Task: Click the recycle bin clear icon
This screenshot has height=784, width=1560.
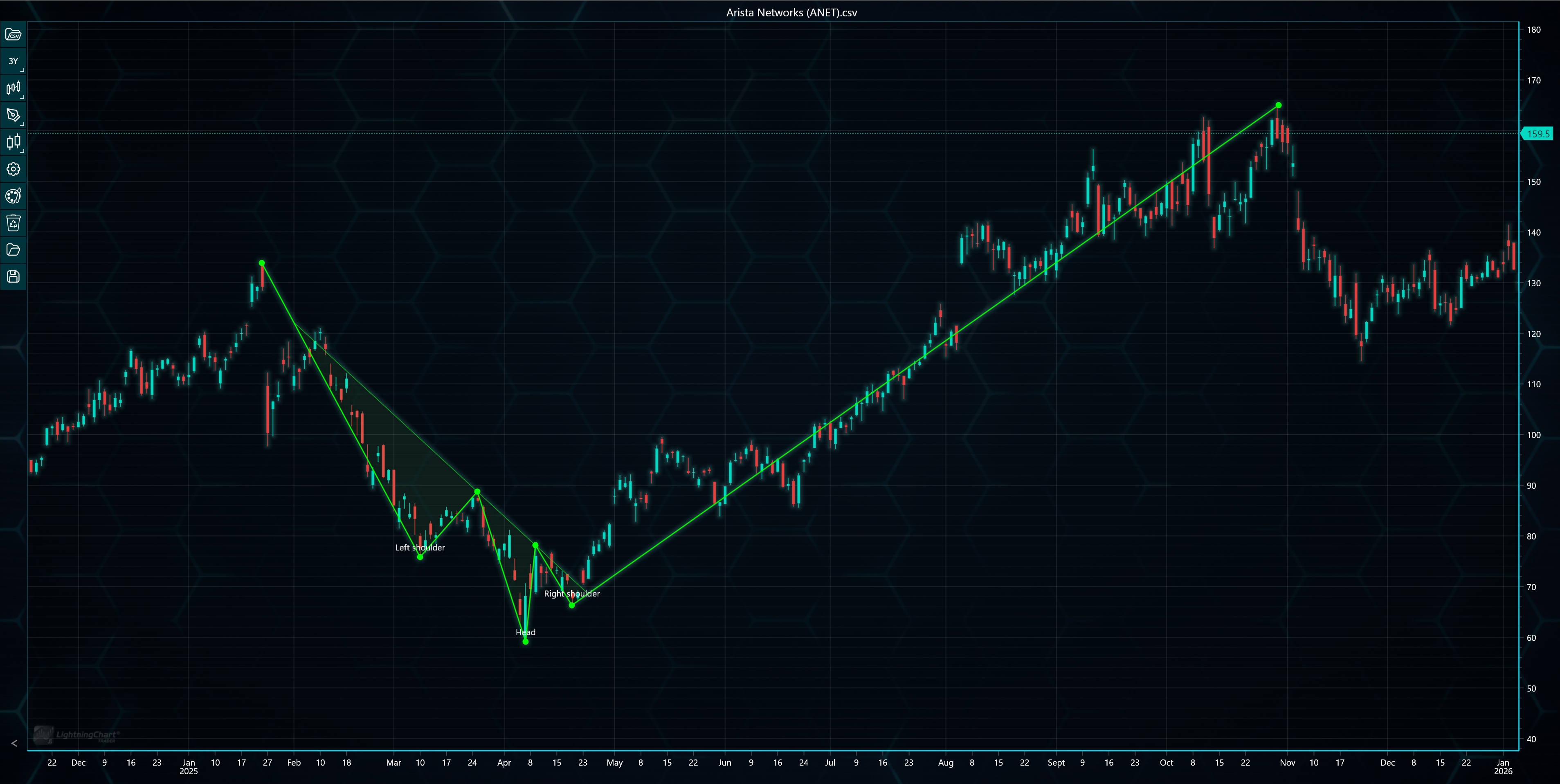Action: [13, 223]
